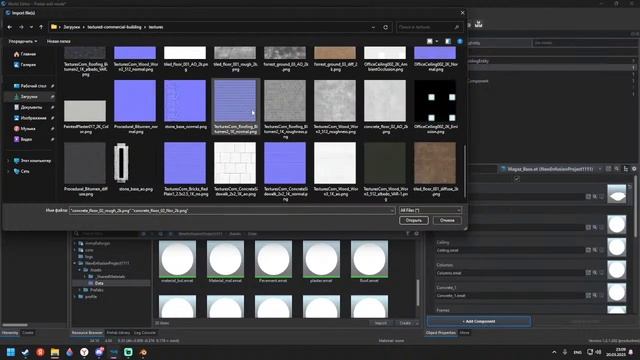This screenshot has height=360, width=640.
Task: Open File Explorer from the taskbar
Action: coord(55,352)
